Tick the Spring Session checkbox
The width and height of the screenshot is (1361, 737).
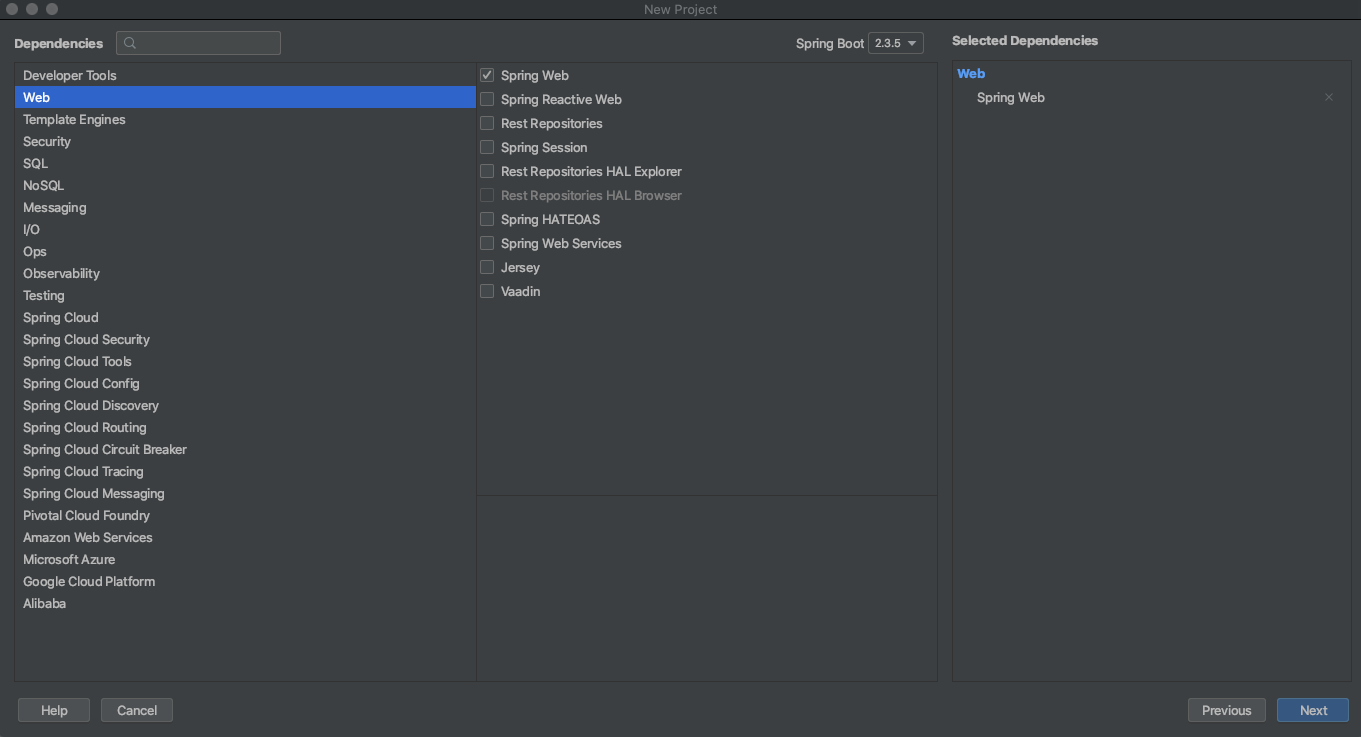(487, 147)
